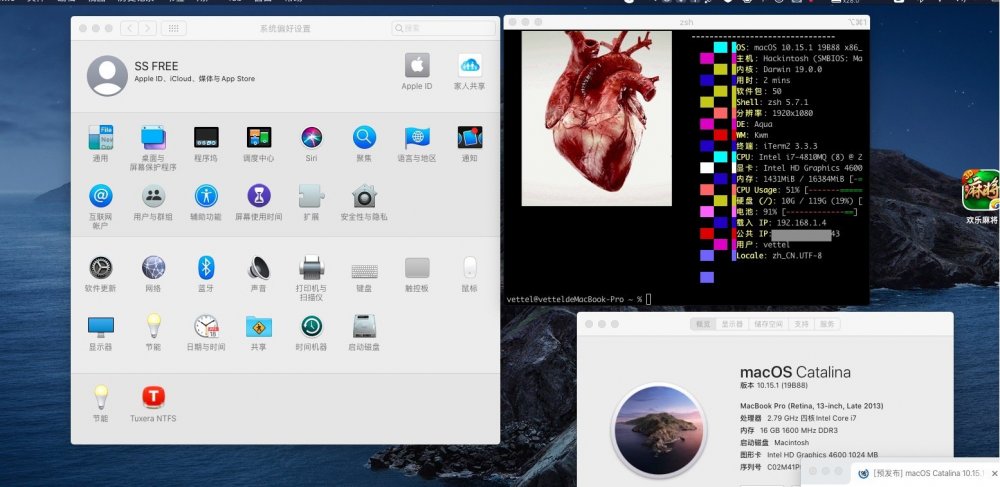The width and height of the screenshot is (1000, 487).
Task: Show all preferences grid button
Action: 173,28
